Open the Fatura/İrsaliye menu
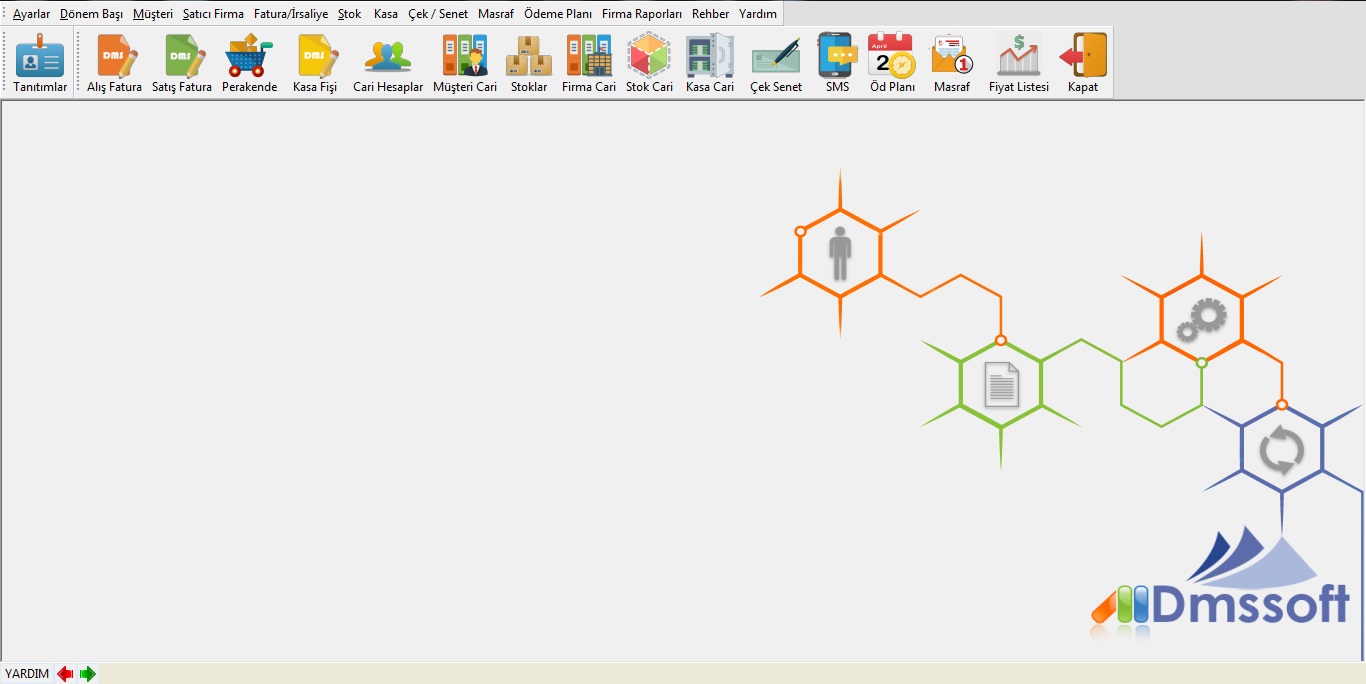Viewport: 1366px width, 684px height. [x=291, y=14]
